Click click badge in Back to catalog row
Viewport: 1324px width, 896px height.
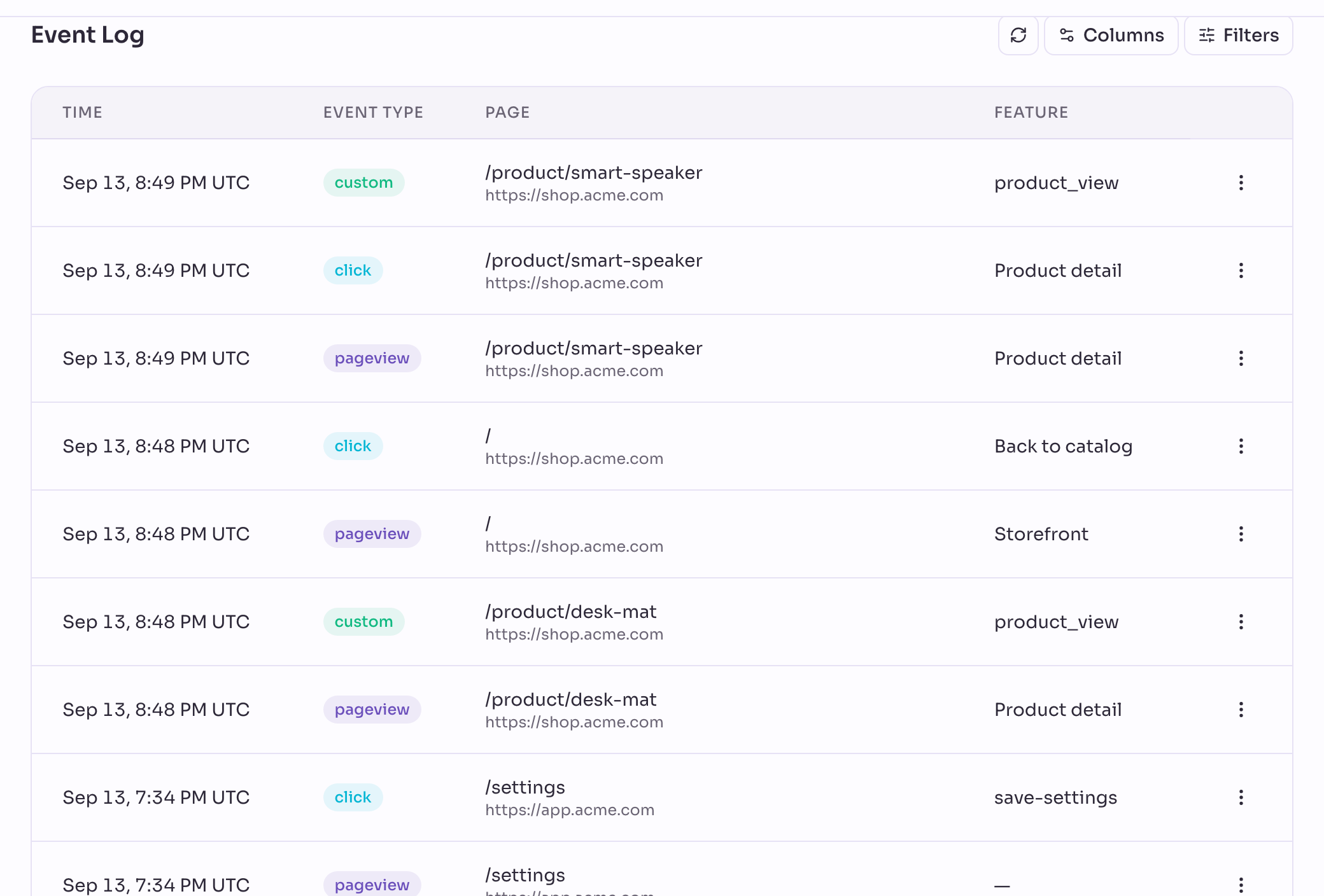click(x=353, y=446)
